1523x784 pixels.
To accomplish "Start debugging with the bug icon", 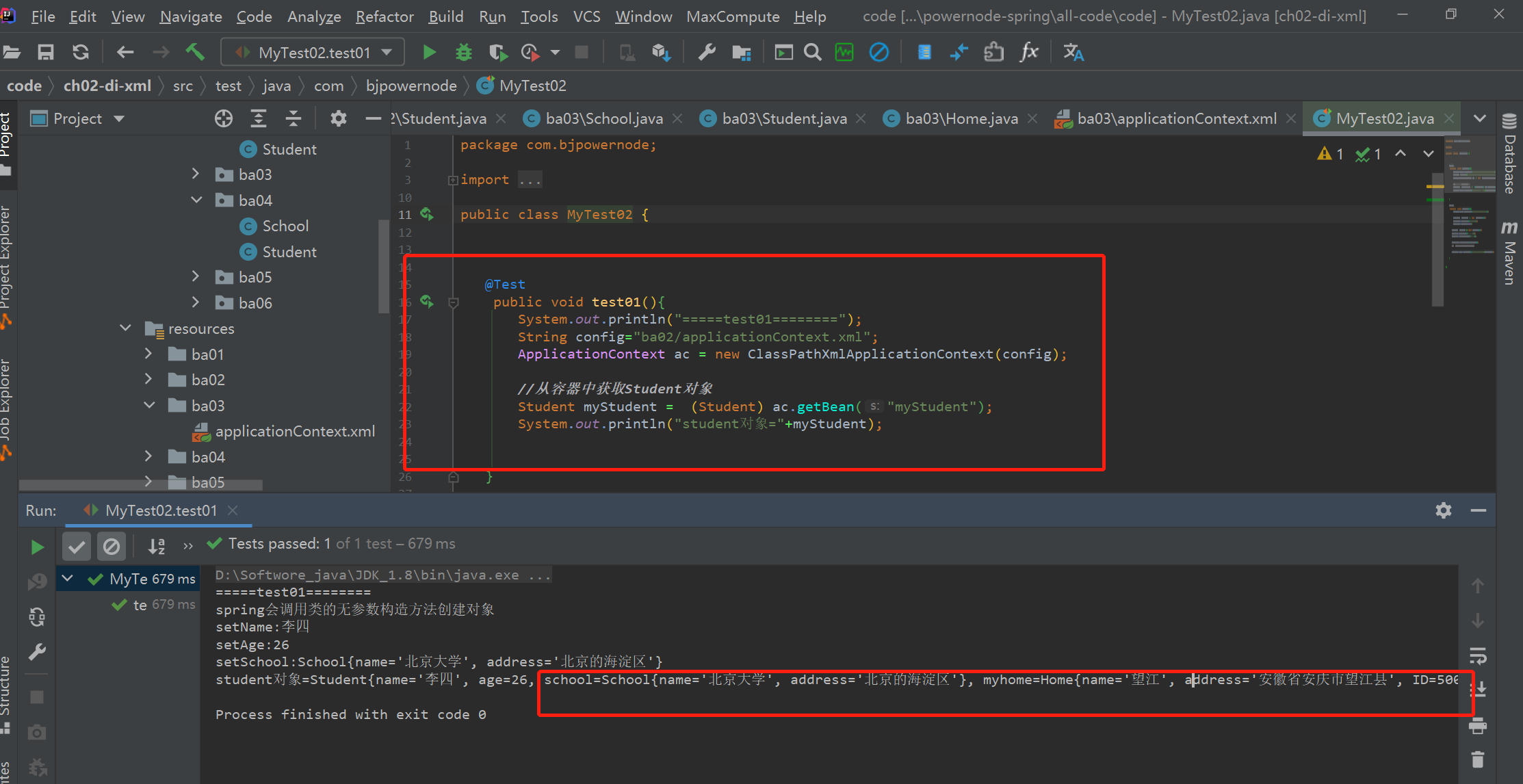I will coord(464,52).
